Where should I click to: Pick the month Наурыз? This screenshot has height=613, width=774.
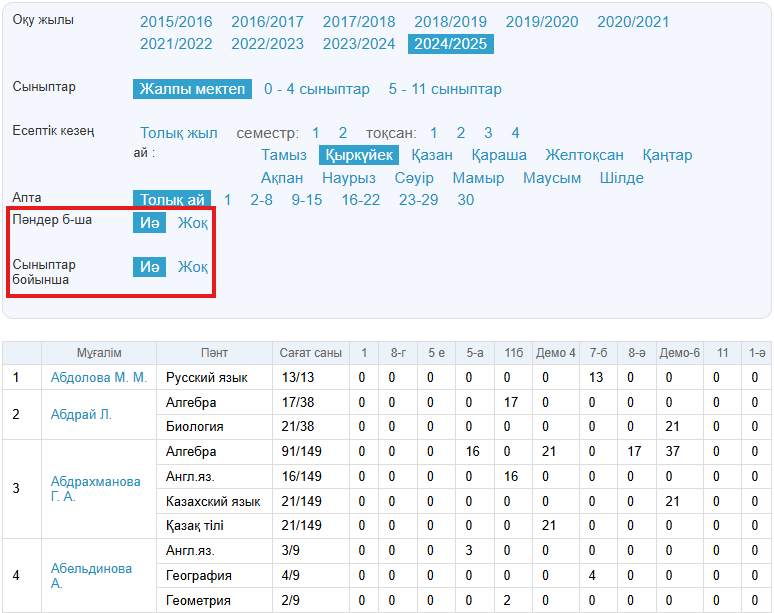[x=349, y=178]
